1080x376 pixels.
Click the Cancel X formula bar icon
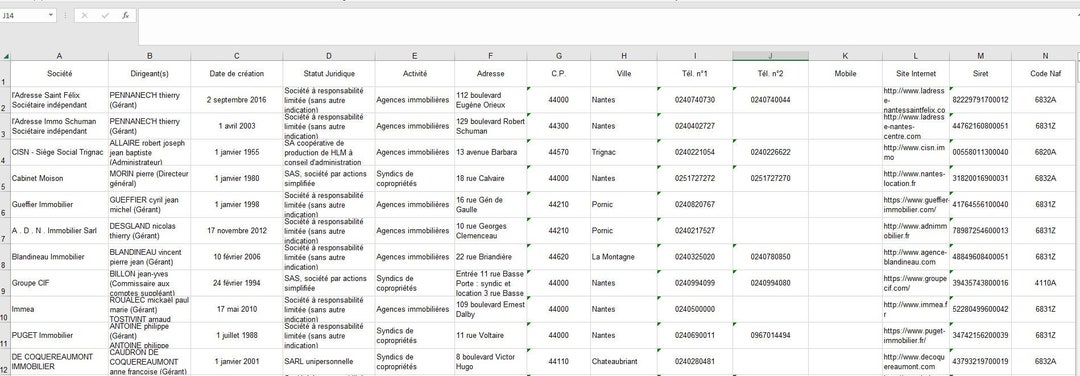(85, 15)
